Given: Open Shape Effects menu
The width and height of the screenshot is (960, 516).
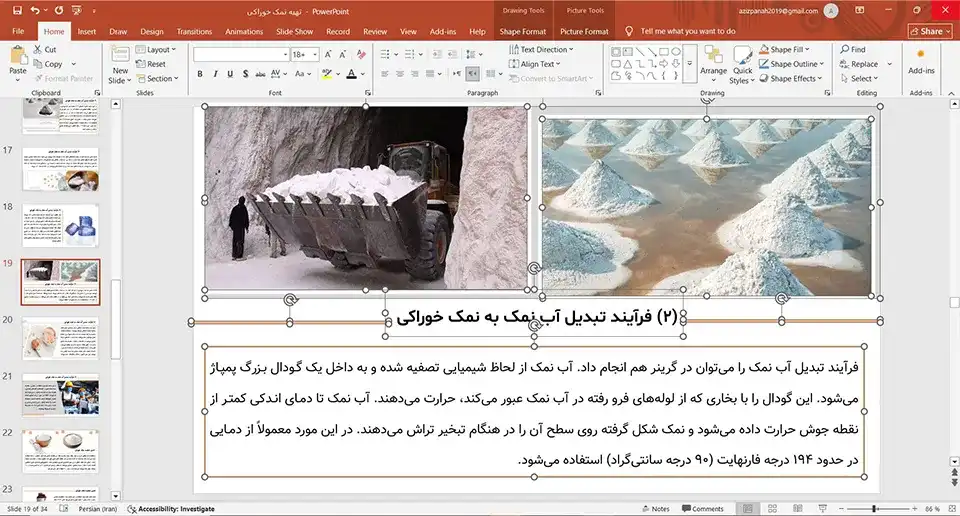Looking at the screenshot, I should pos(790,78).
